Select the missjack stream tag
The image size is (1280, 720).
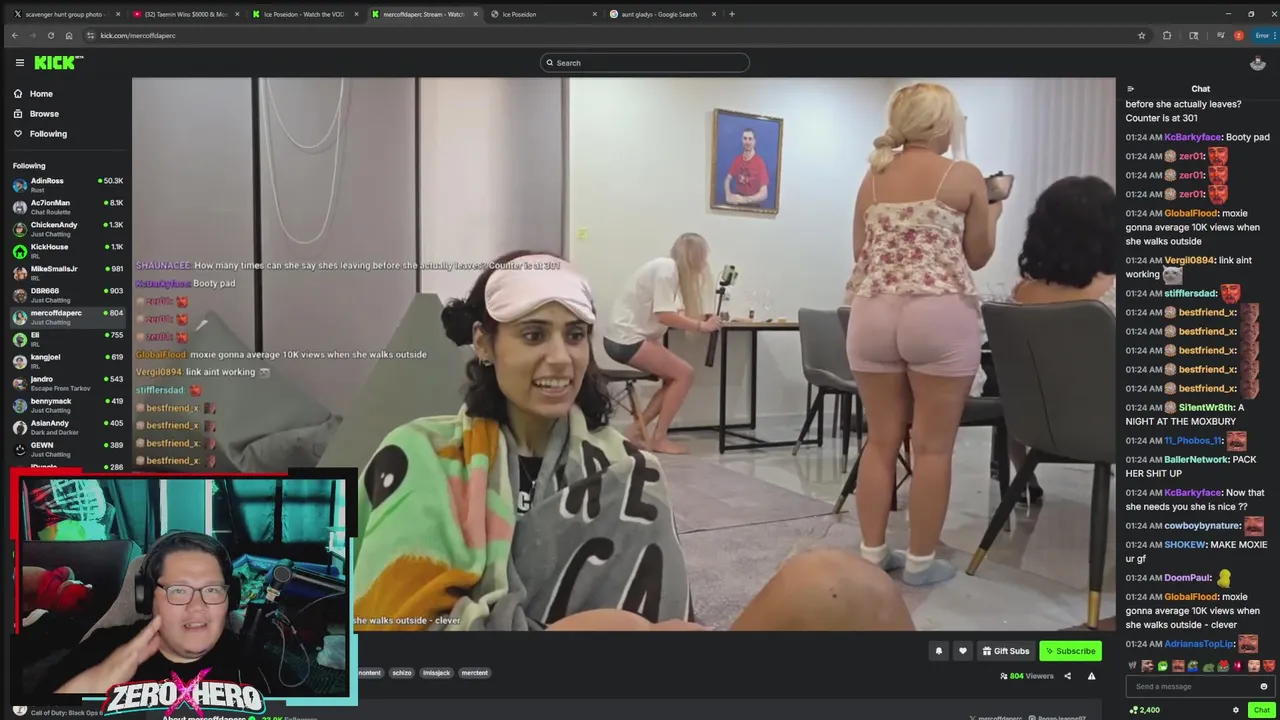click(x=436, y=673)
